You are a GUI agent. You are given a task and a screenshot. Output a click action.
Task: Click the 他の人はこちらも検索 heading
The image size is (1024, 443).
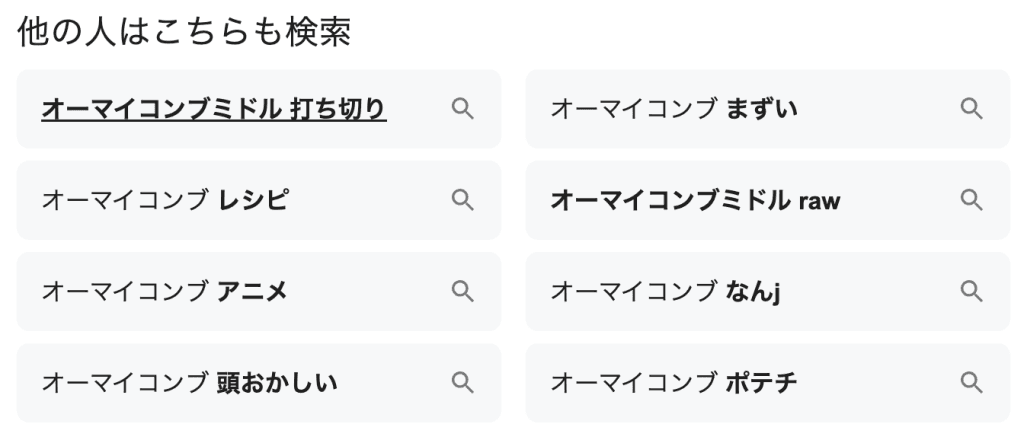[185, 33]
